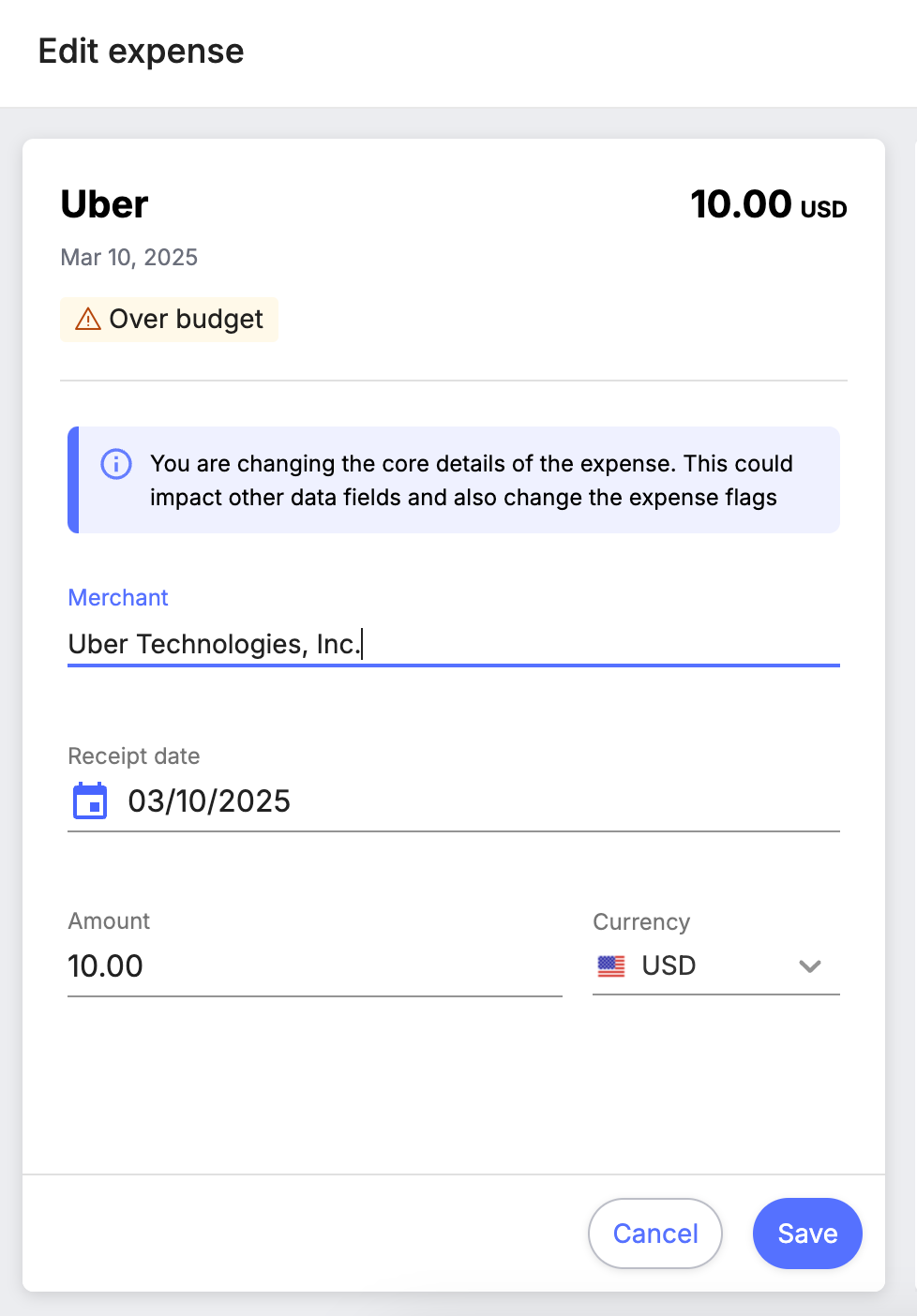Click the US flag icon in Currency

pyautogui.click(x=611, y=965)
